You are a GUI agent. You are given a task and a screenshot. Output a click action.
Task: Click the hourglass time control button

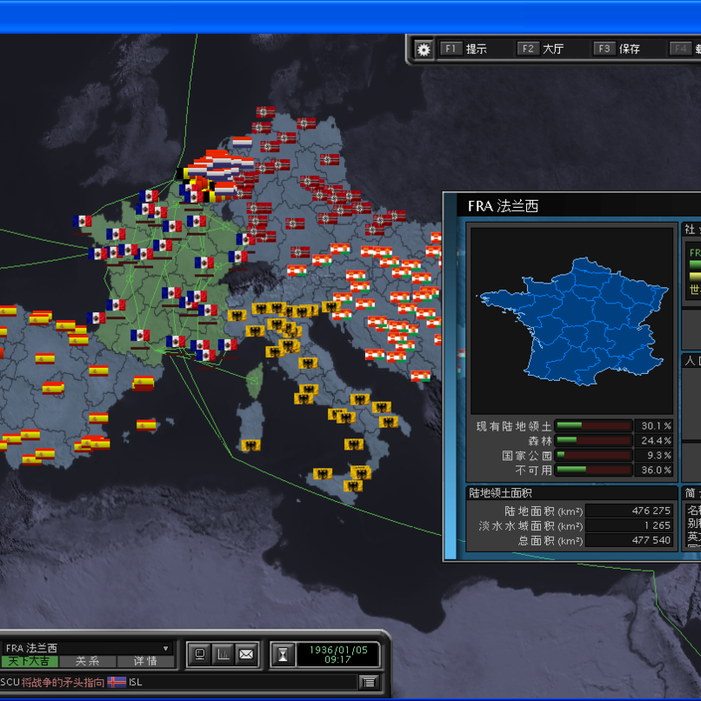click(283, 655)
